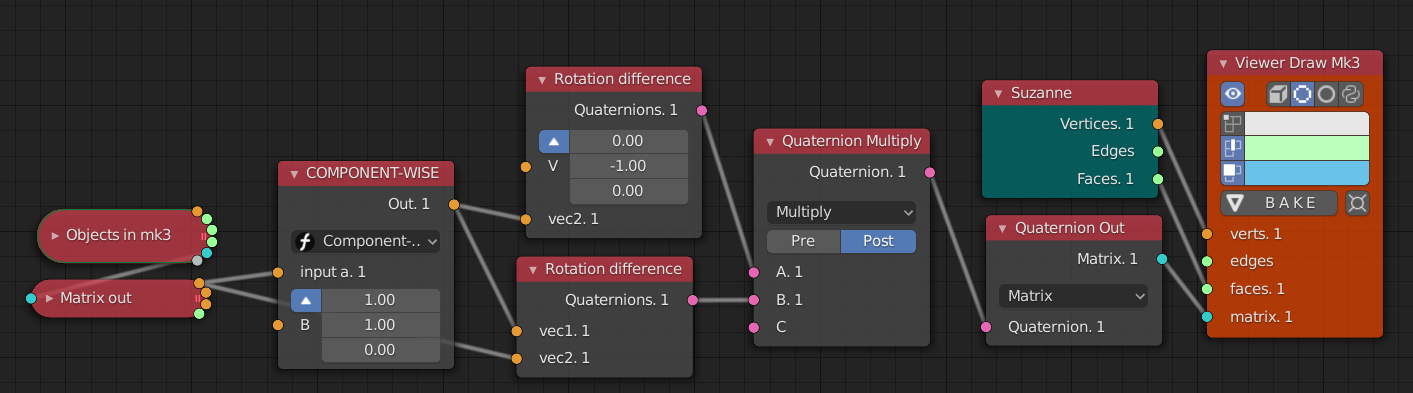Click the up-arrow icon in COMPONENT-WISE B field

pyautogui.click(x=307, y=300)
